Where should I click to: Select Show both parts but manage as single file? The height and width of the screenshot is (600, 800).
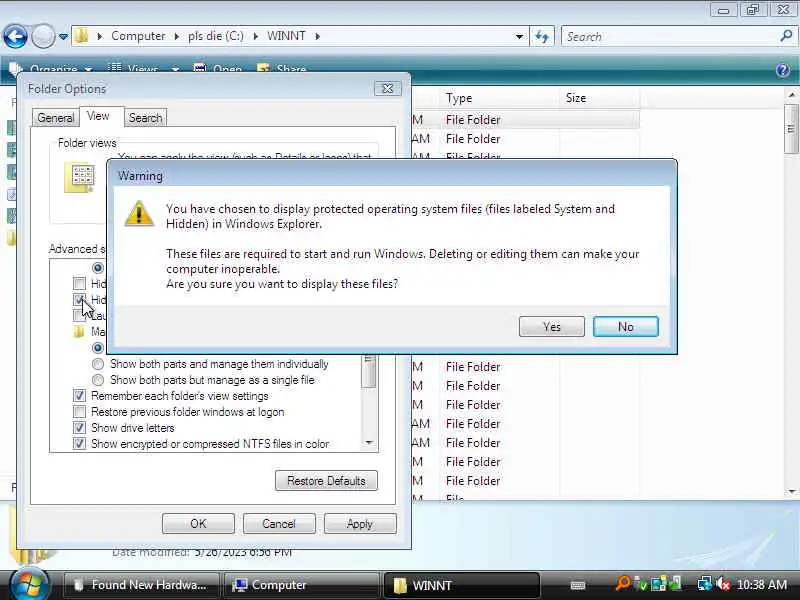coord(98,380)
